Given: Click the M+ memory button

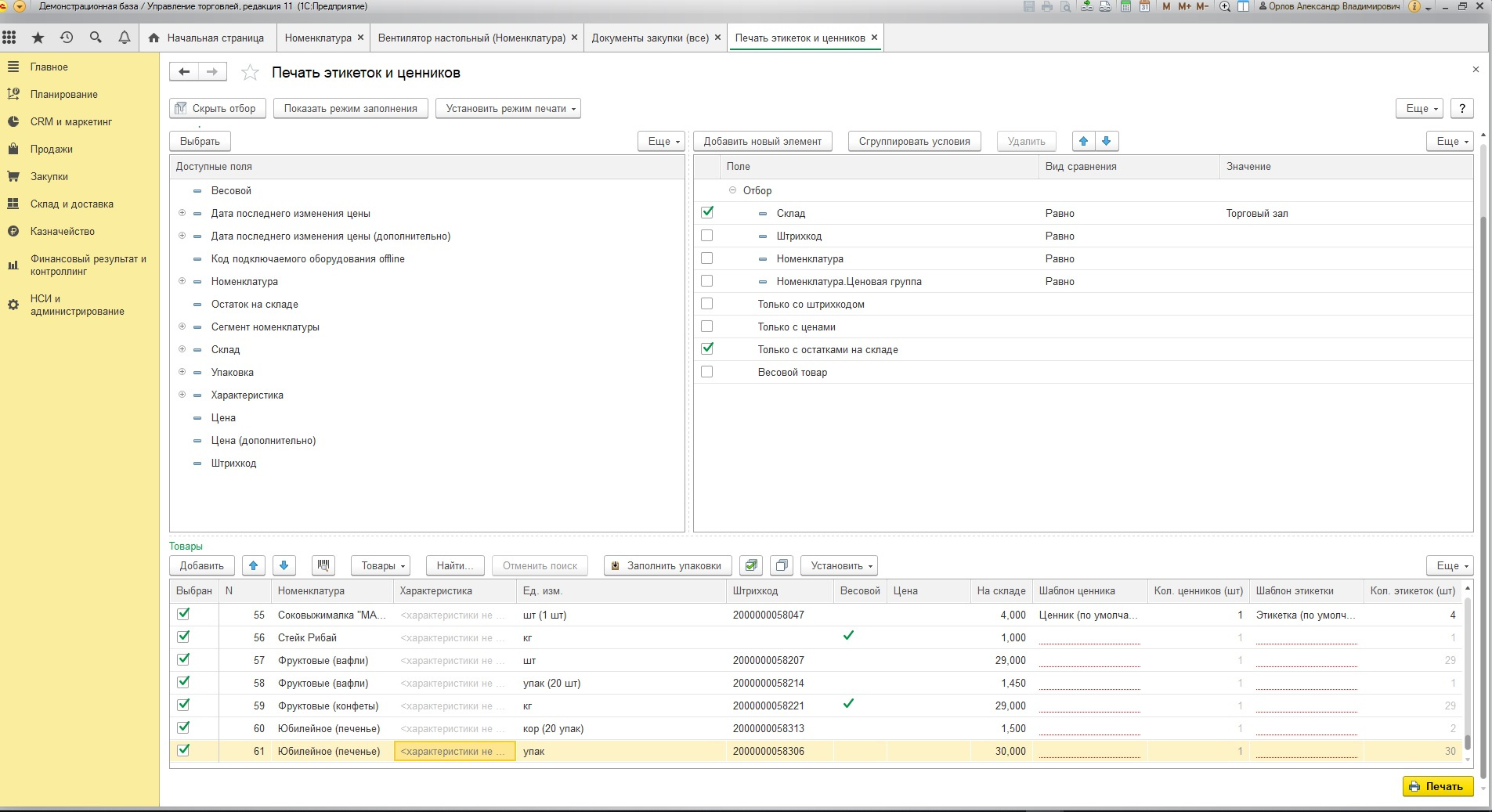Looking at the screenshot, I should pos(1184,6).
